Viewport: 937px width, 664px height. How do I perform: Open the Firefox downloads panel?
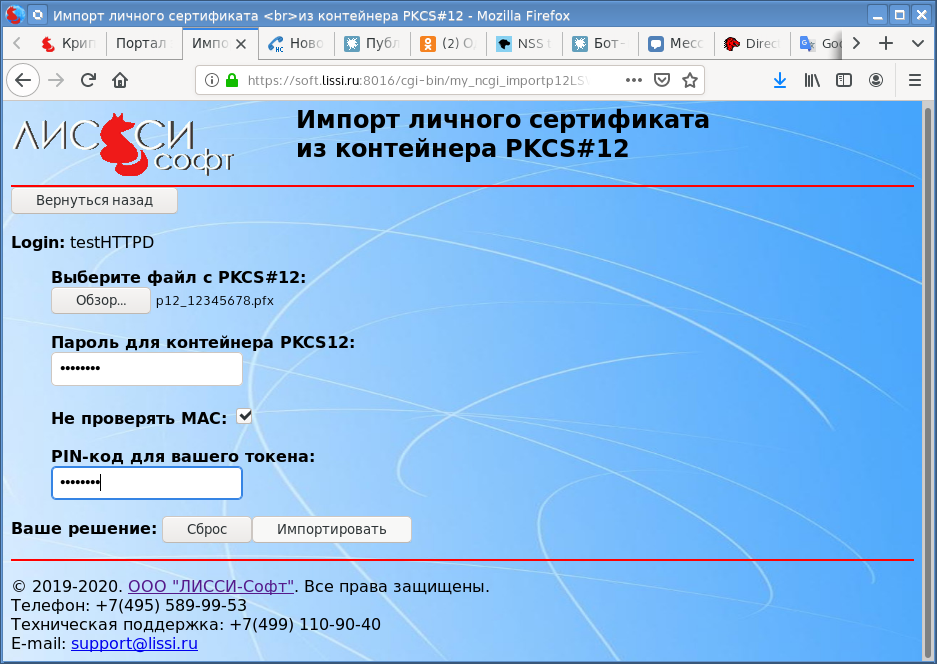click(x=780, y=80)
